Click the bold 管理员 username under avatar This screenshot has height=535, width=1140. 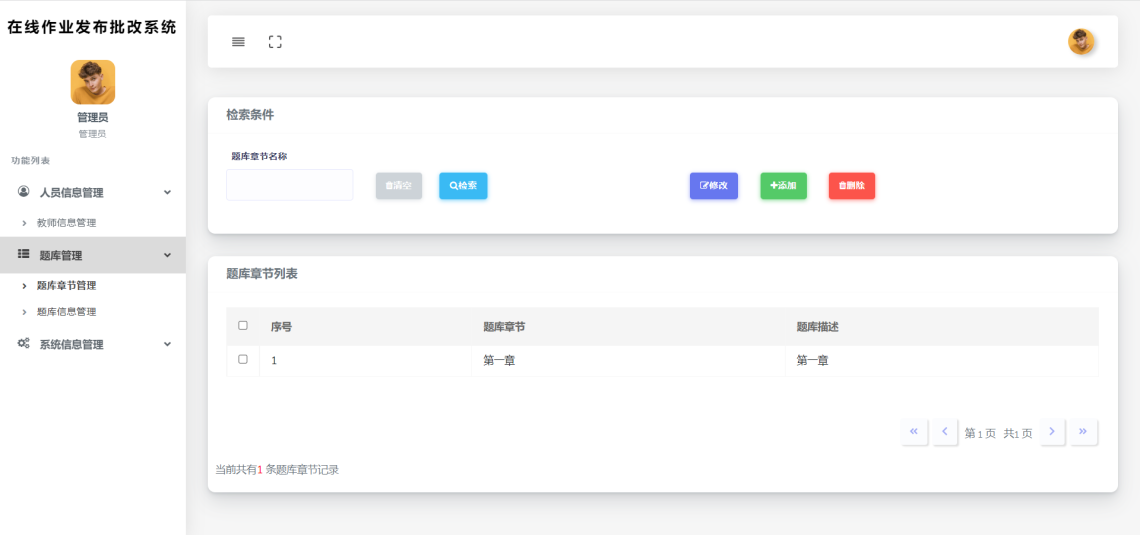[x=92, y=117]
